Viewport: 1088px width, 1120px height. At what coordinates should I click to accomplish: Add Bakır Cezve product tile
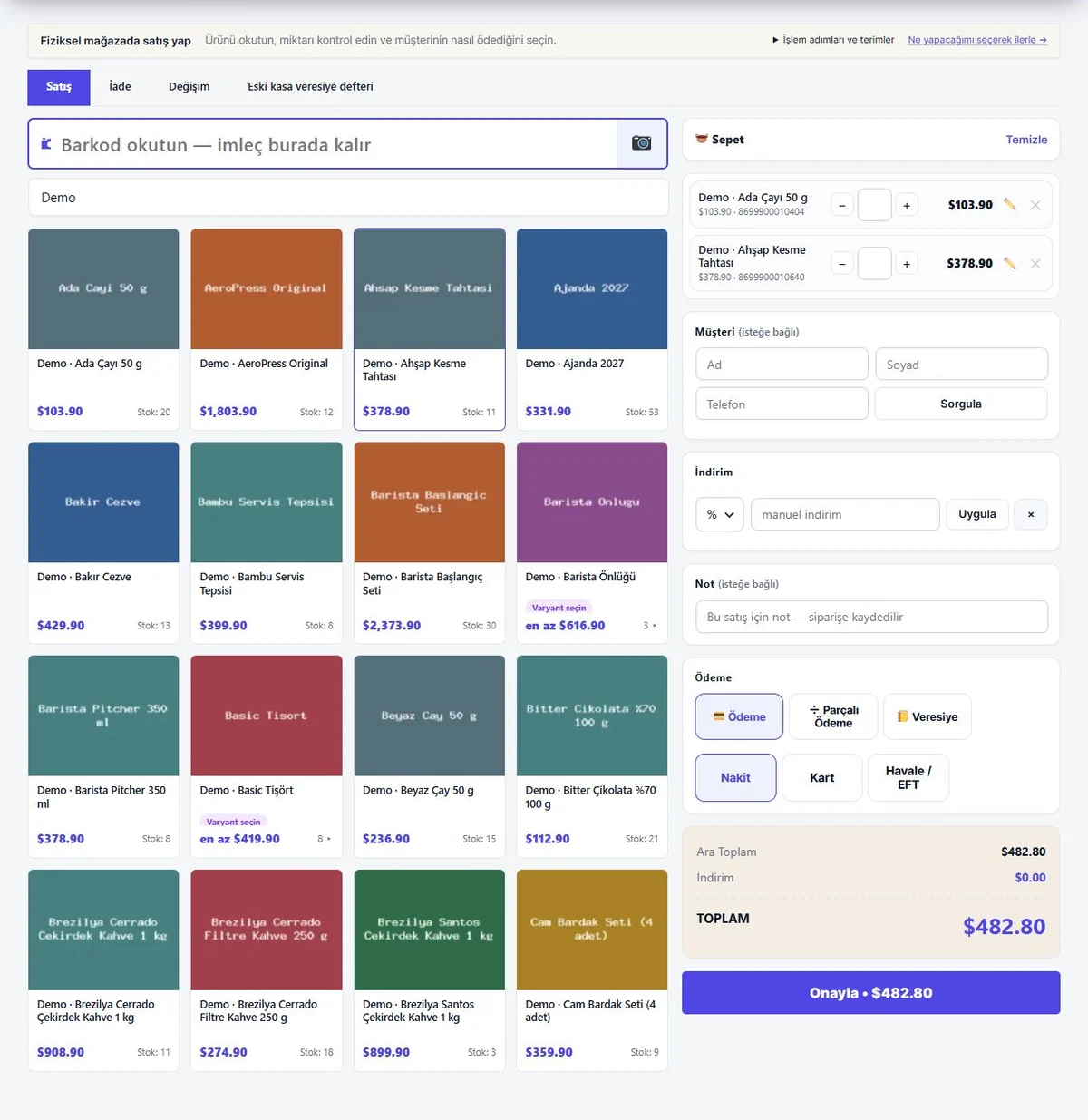(103, 542)
